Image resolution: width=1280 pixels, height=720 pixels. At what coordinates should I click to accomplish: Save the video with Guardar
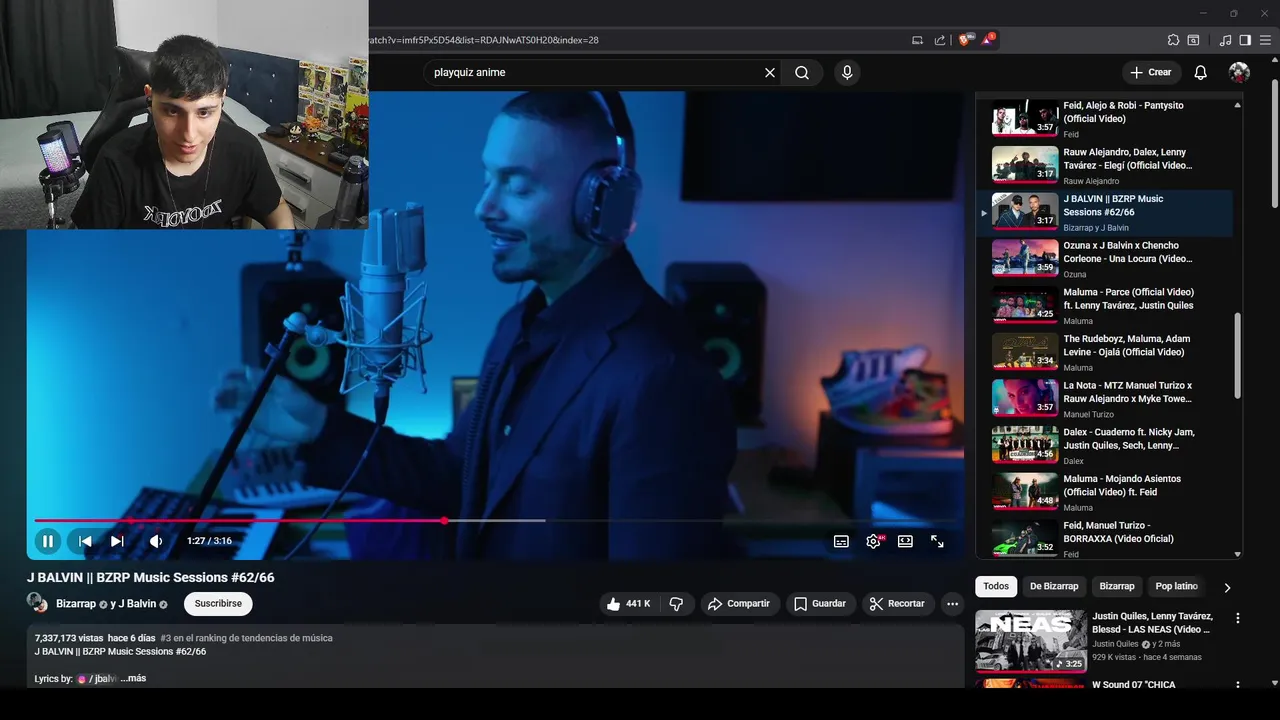point(819,604)
